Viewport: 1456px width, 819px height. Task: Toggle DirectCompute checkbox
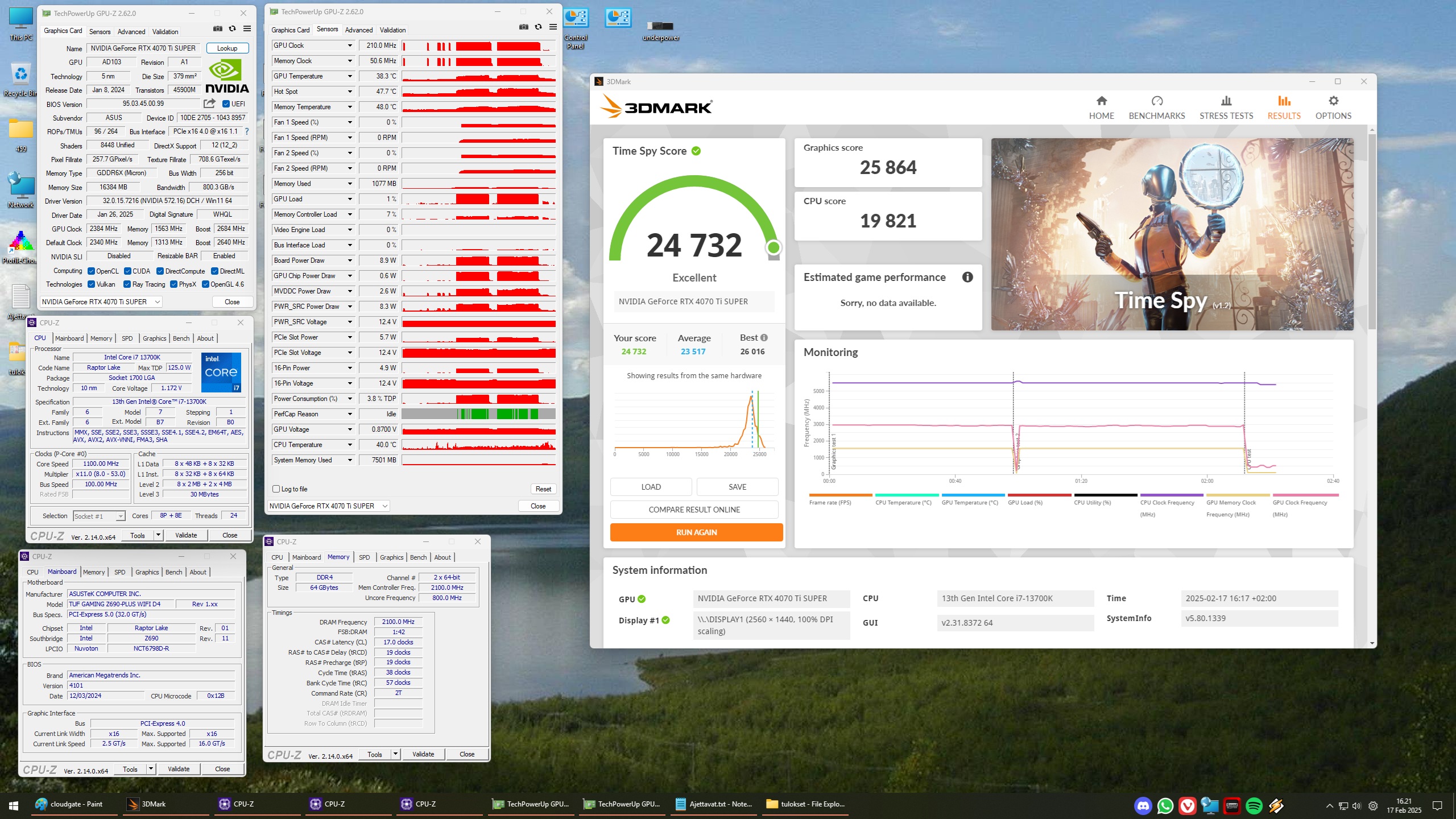(160, 271)
